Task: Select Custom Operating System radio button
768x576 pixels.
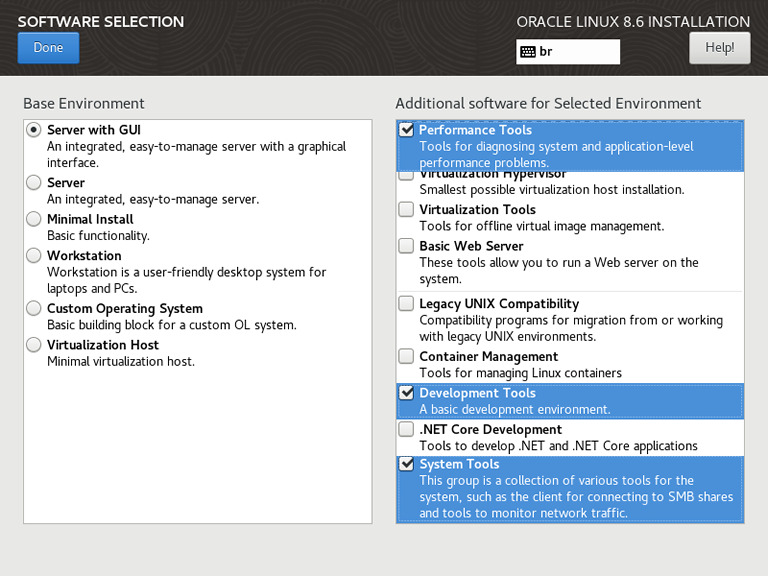Action: click(x=34, y=309)
